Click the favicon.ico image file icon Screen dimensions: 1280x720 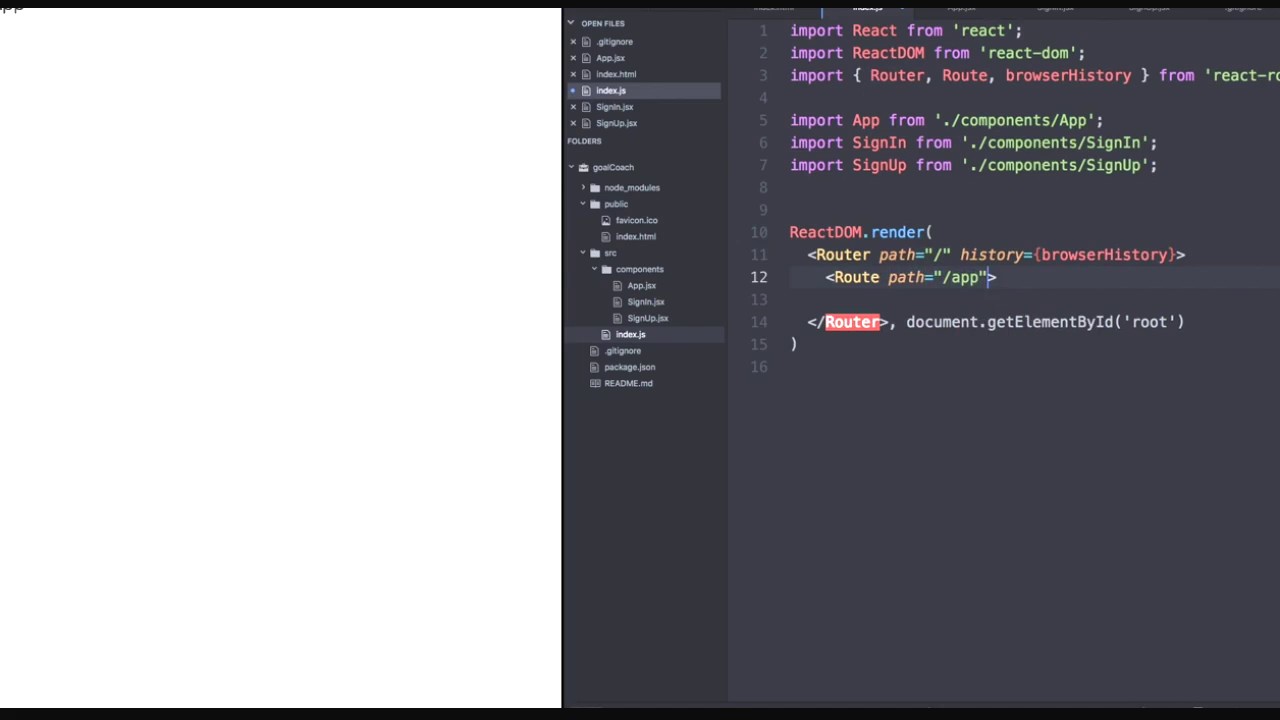point(606,220)
